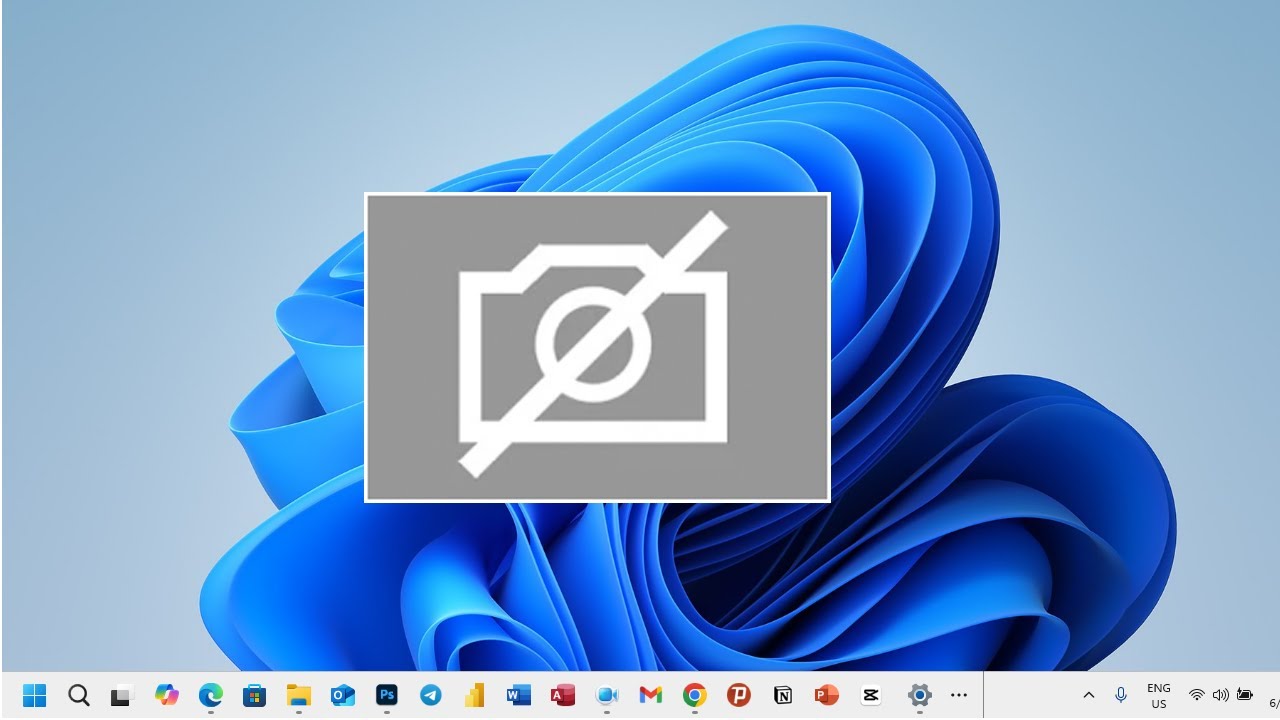
Task: Open the speaker volume icon
Action: coord(1220,695)
